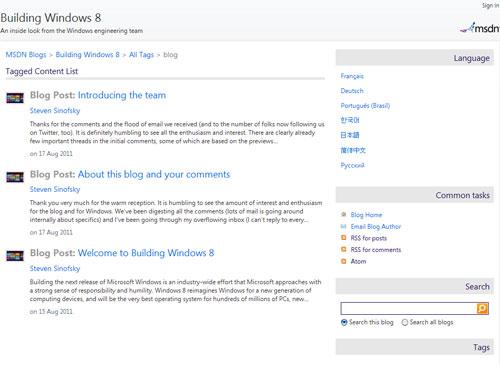Image resolution: width=500 pixels, height=365 pixels.
Task: Click the RSS for comments feed icon
Action: pyautogui.click(x=343, y=249)
